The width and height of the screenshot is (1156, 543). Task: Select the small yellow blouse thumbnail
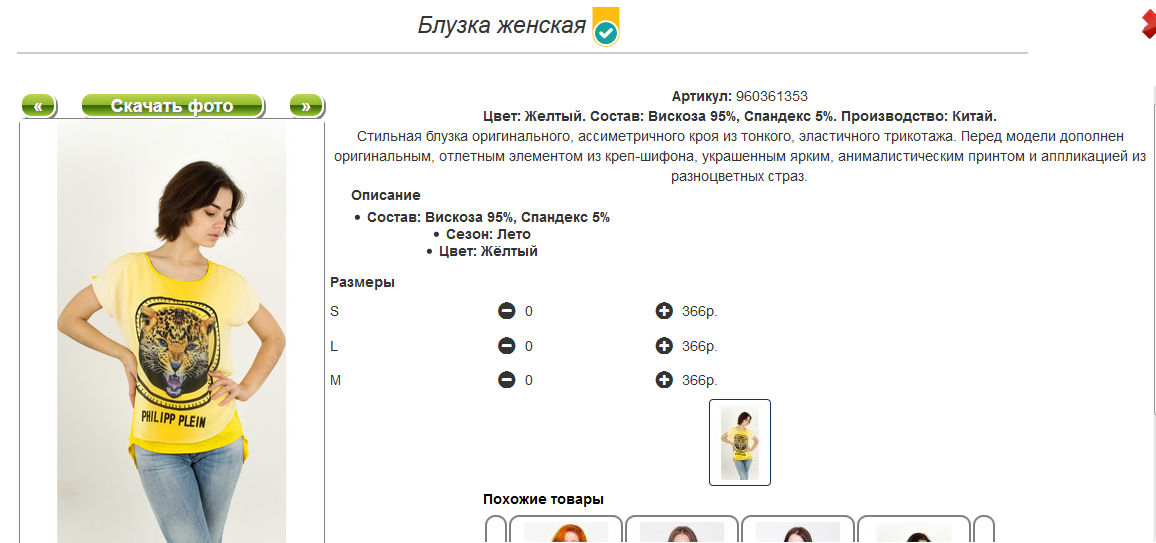(739, 442)
